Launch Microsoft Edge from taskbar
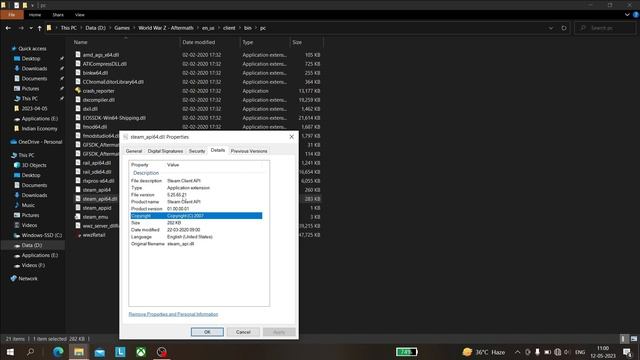Screen dimensions: 640x360 58,352
